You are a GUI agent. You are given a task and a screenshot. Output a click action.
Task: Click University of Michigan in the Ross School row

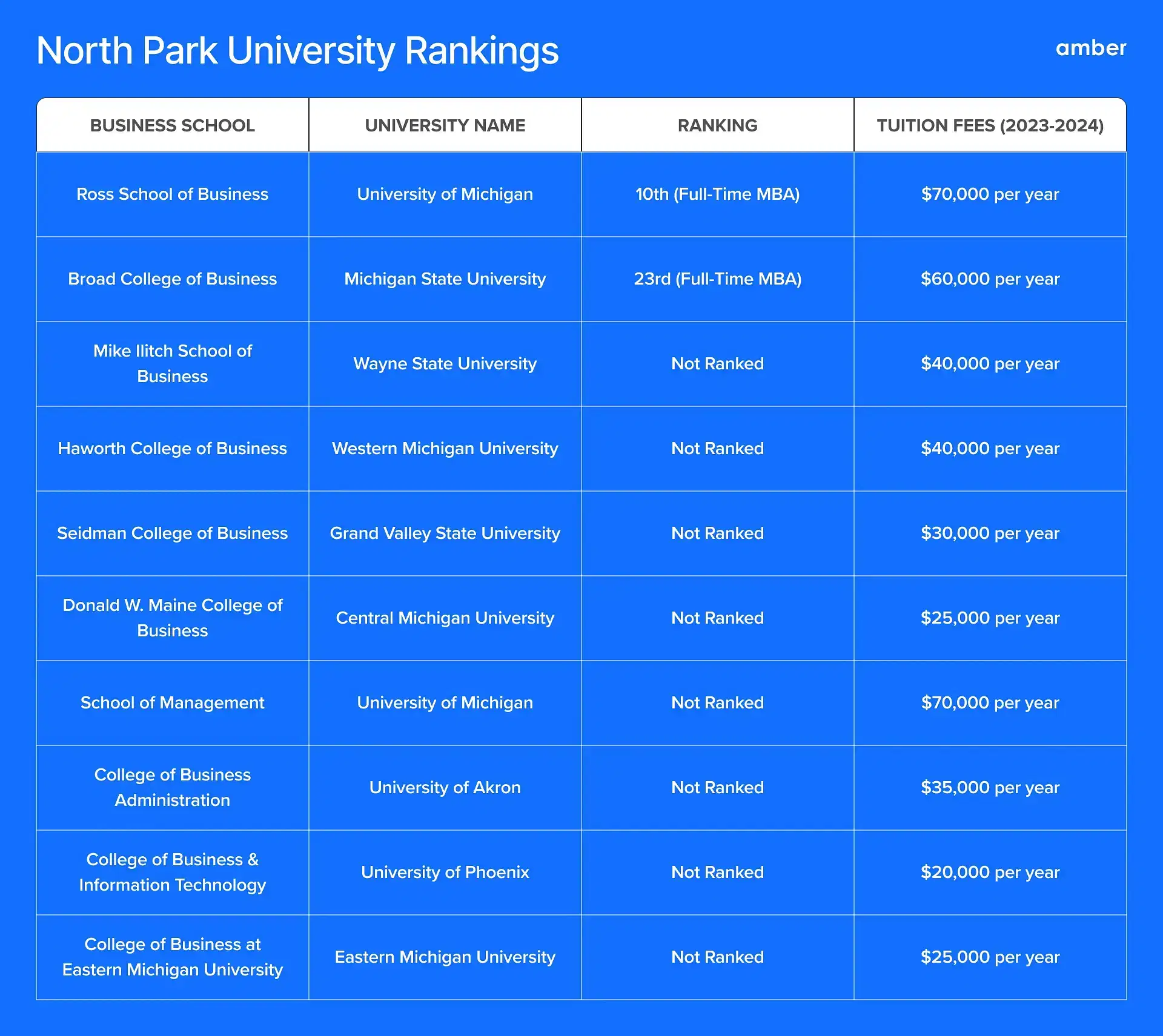point(445,194)
